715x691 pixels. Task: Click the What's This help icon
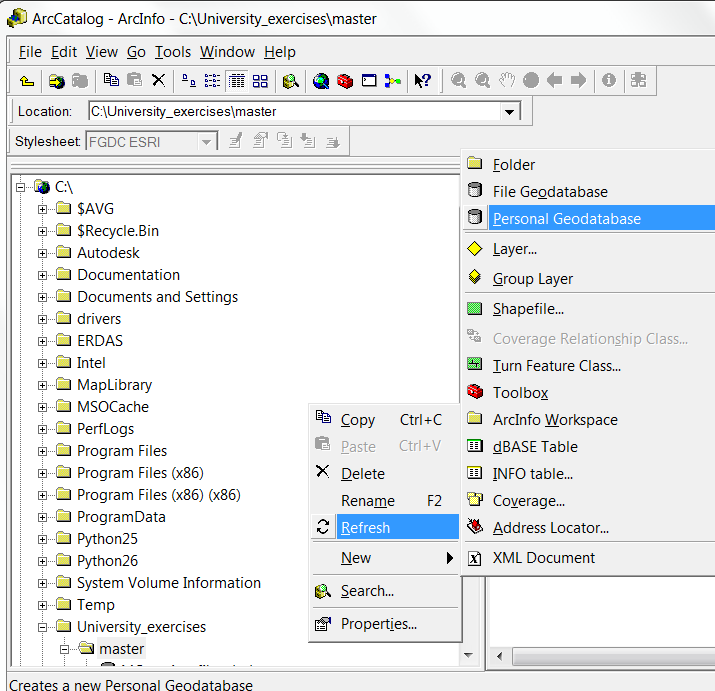423,81
